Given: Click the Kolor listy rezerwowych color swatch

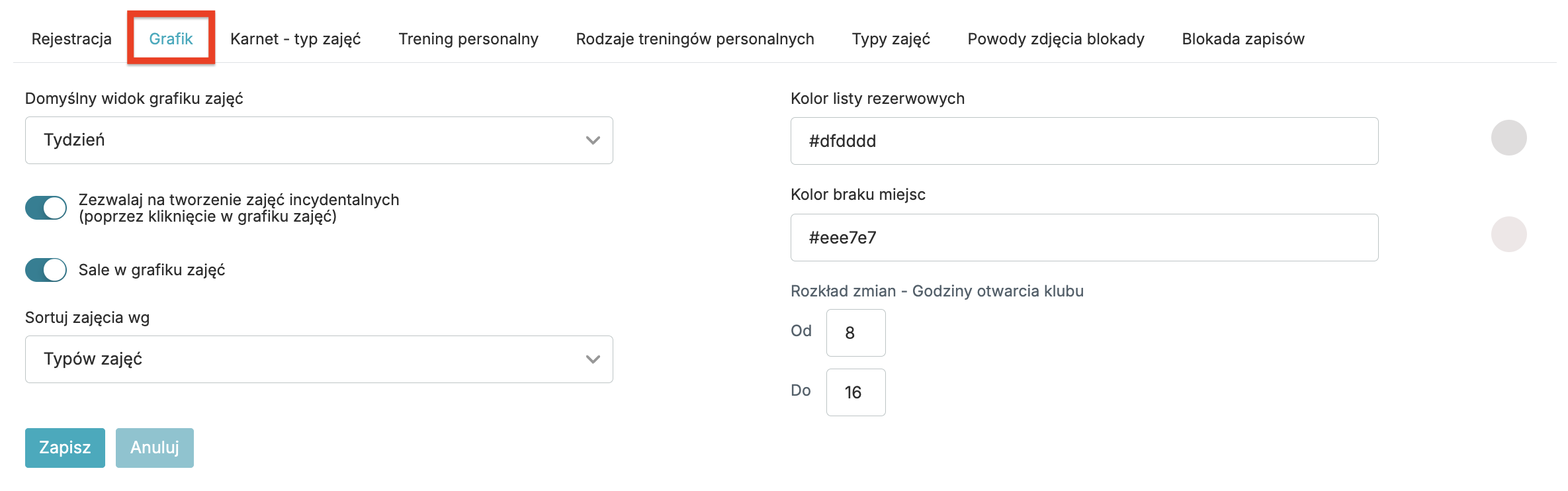Looking at the screenshot, I should tap(1508, 138).
